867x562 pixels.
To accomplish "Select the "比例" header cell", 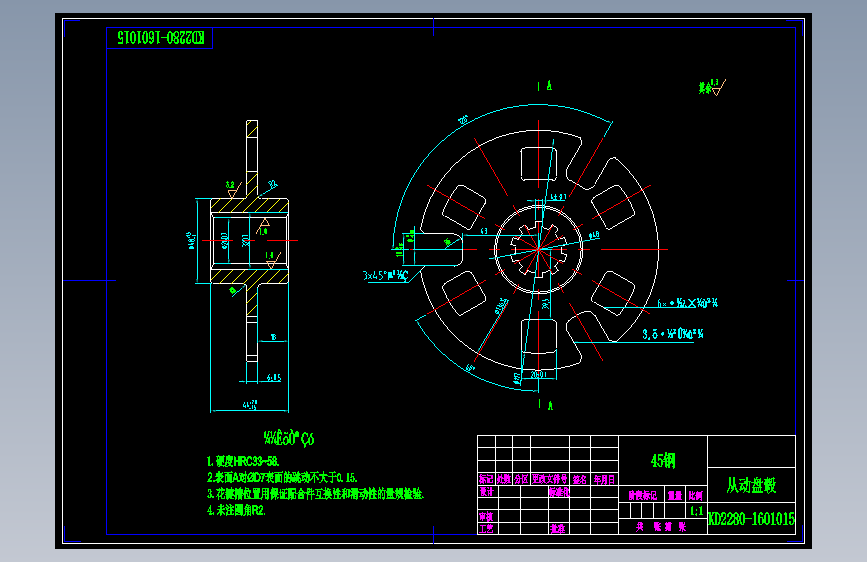I will pyautogui.click(x=696, y=496).
